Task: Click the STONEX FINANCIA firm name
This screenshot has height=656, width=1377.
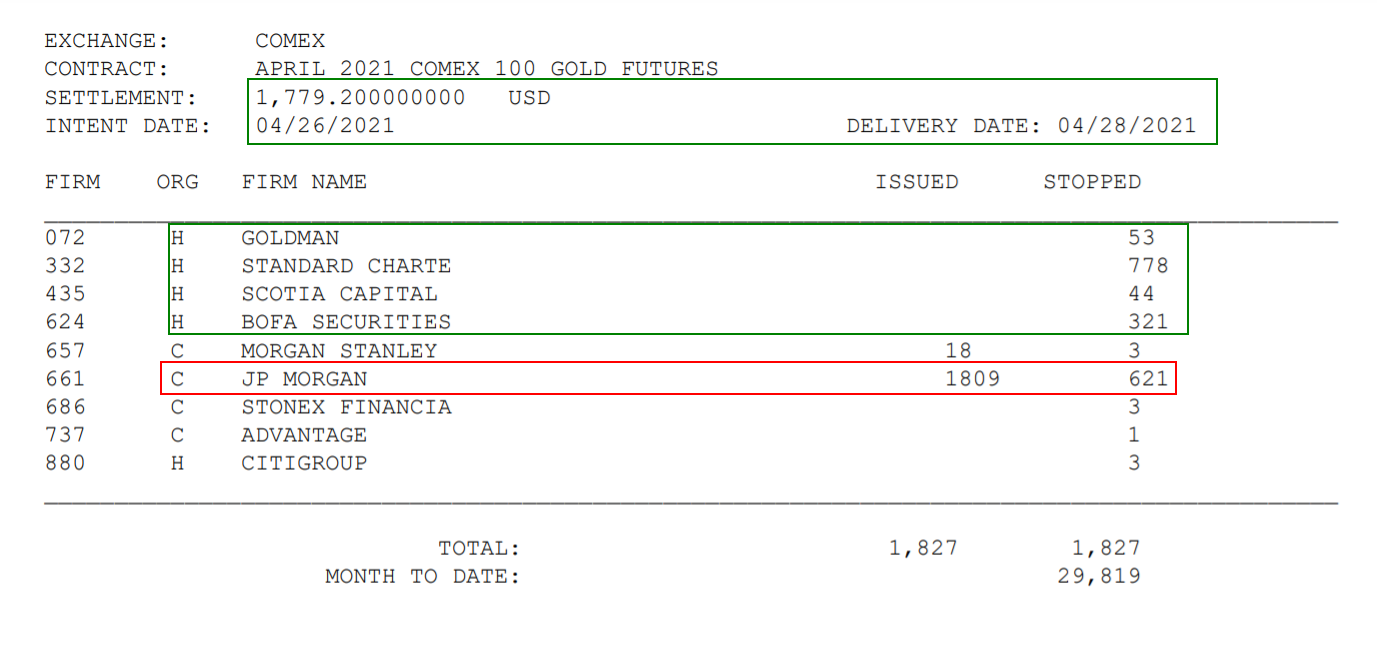Action: [x=346, y=407]
